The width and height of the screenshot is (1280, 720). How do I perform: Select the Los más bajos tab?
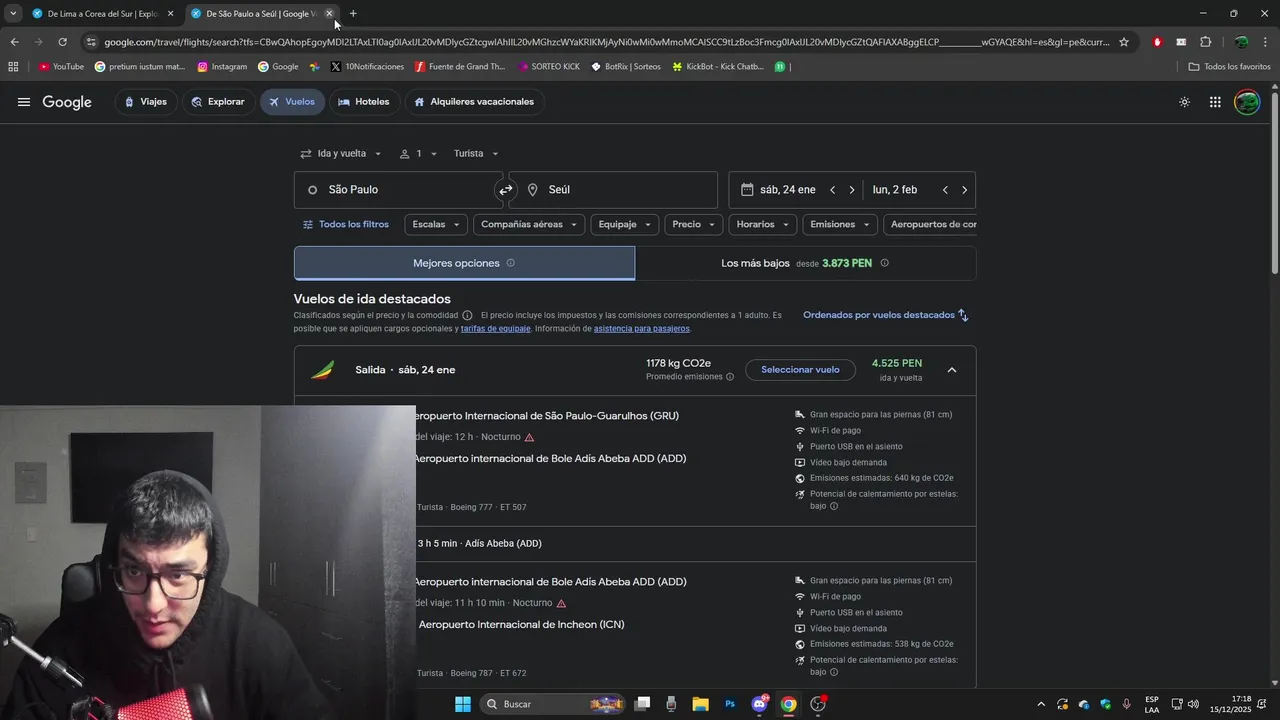point(805,263)
